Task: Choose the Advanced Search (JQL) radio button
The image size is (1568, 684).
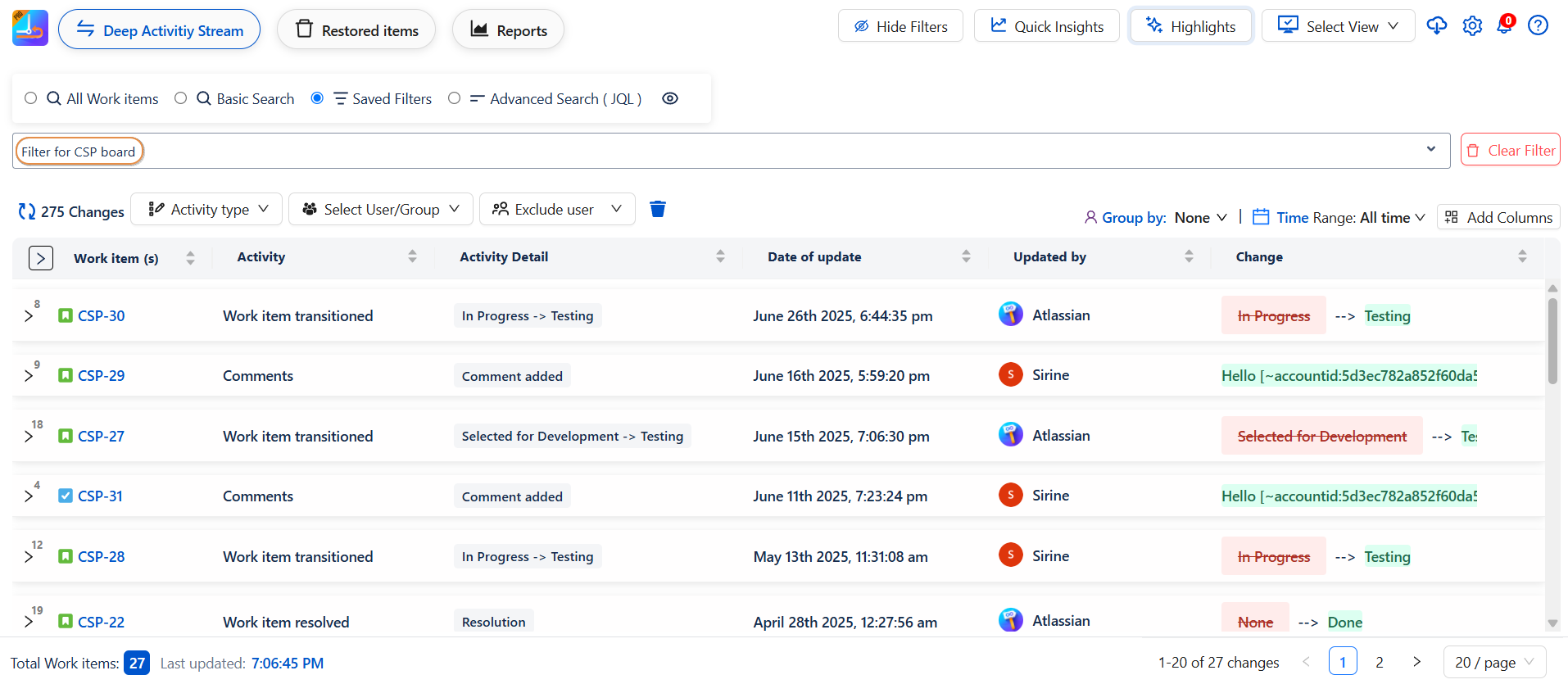Action: 455,98
